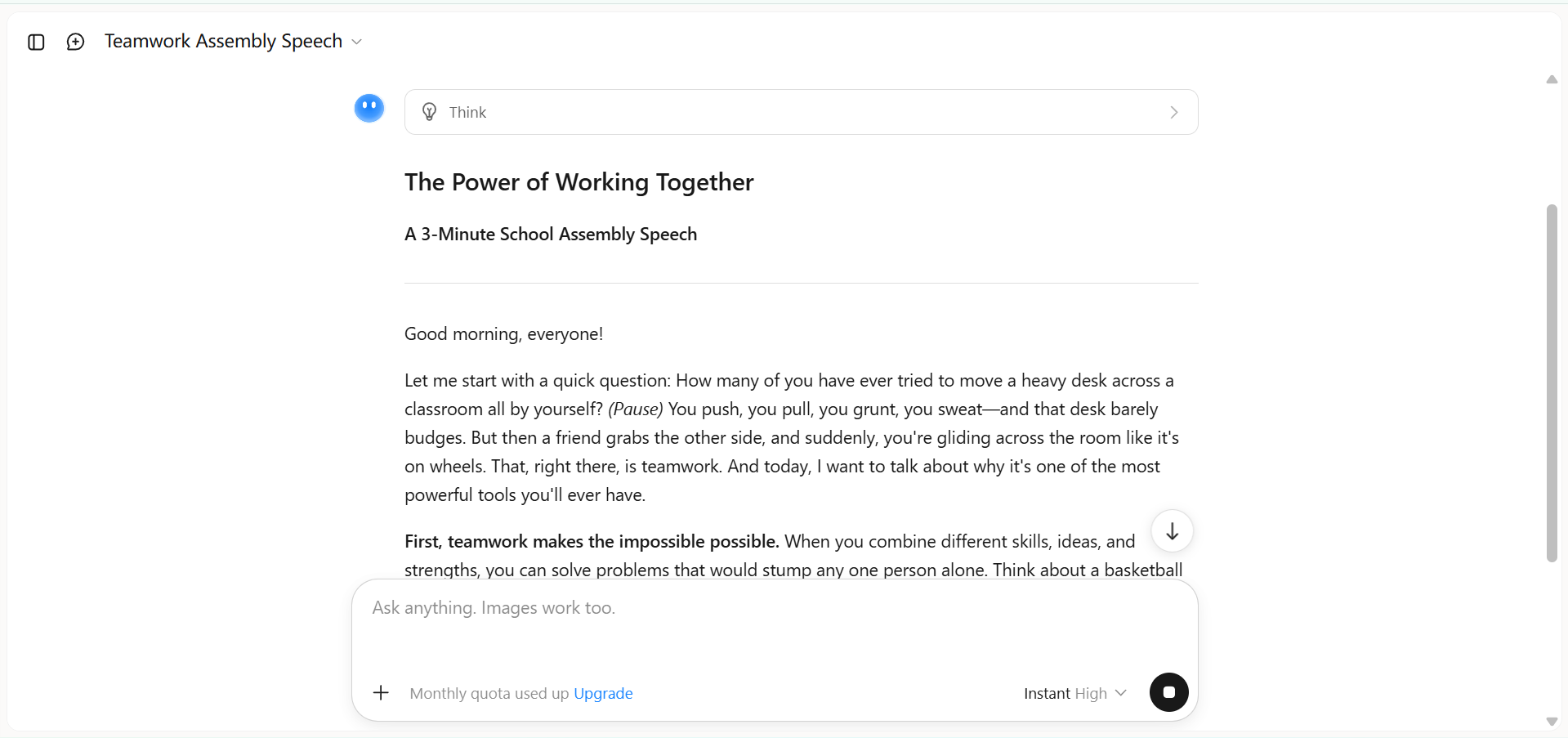Focus the Ask anything input field

(x=774, y=626)
